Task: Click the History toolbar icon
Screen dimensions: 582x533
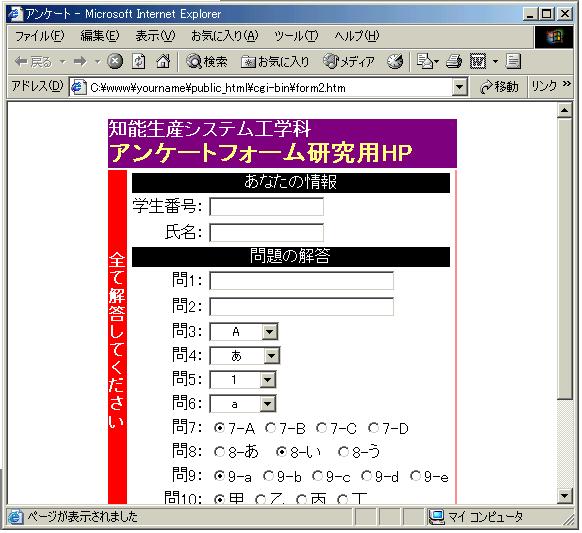Action: pyautogui.click(x=395, y=61)
